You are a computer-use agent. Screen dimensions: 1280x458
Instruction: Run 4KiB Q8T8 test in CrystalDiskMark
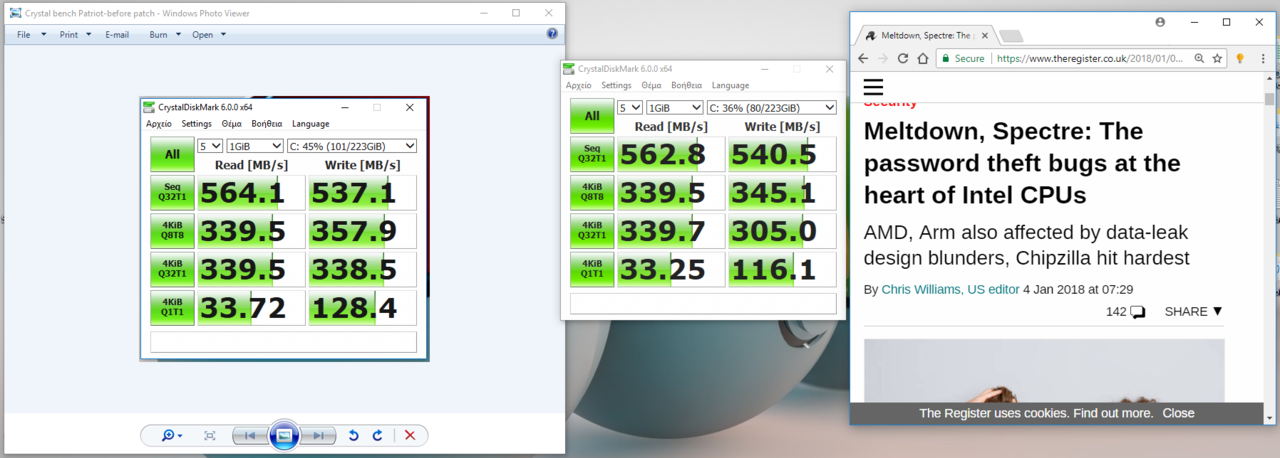(592, 192)
